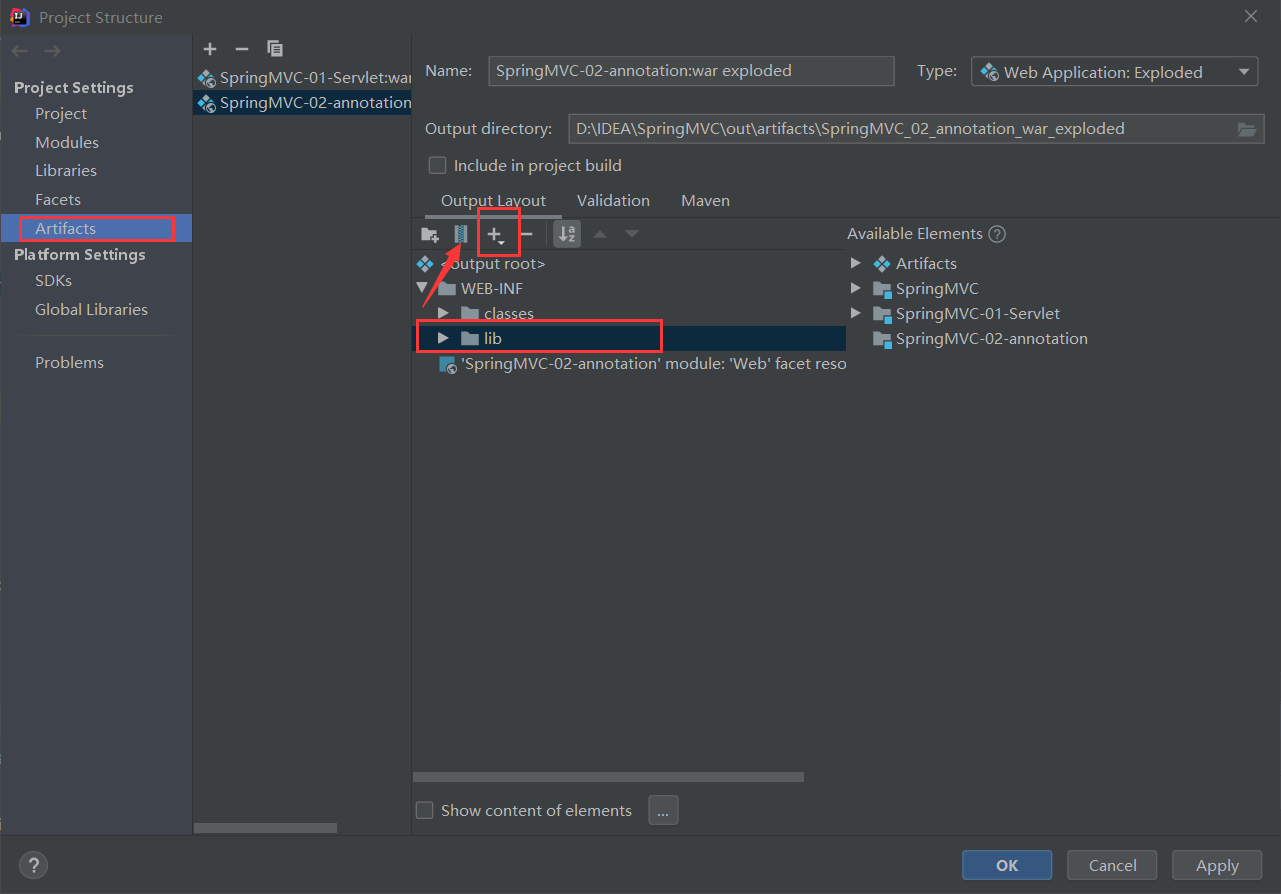Click the forward navigation arrow
This screenshot has height=894, width=1281.
[x=52, y=51]
